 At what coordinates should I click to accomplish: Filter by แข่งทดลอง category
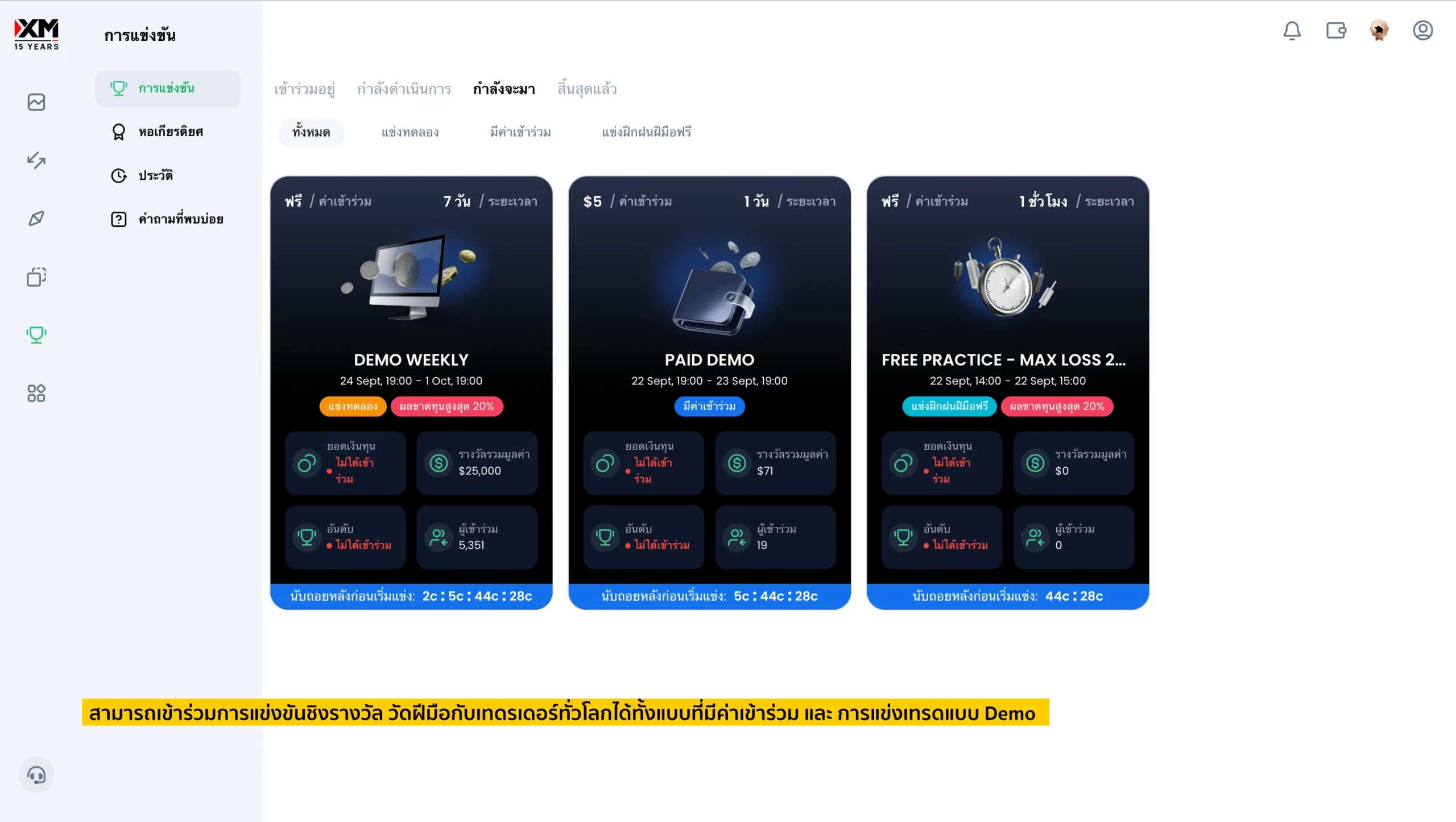pos(409,133)
